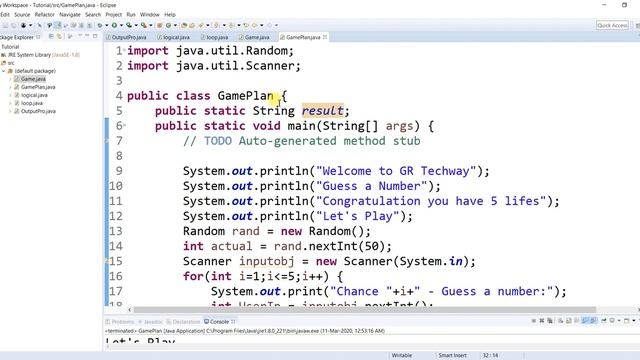The image size is (640, 360).
Task: Open the Source menu
Action: [22, 14]
